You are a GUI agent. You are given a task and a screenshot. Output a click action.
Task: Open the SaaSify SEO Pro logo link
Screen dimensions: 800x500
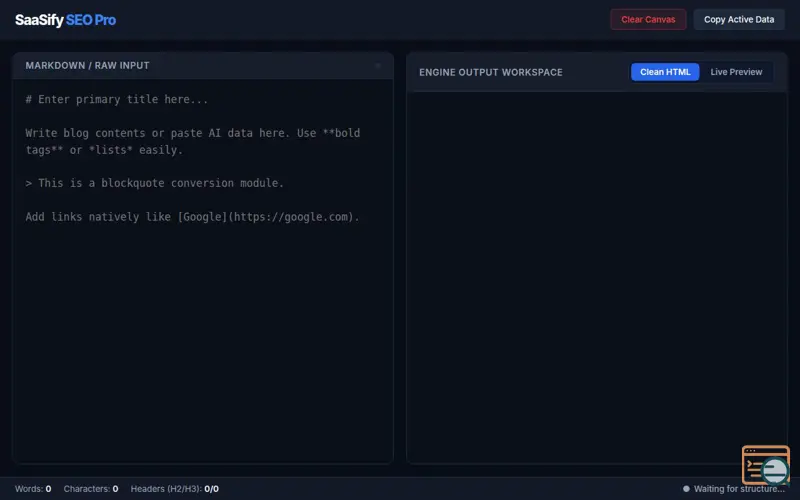coord(65,20)
